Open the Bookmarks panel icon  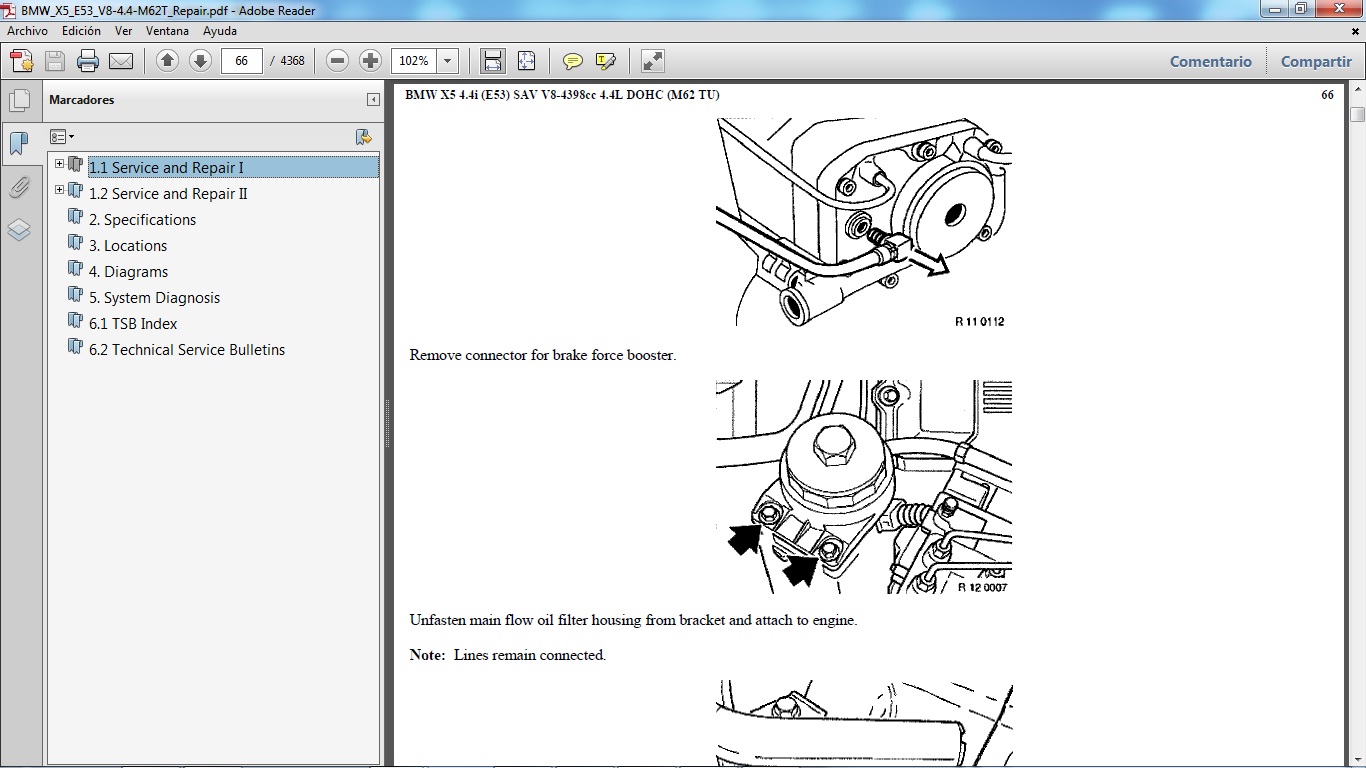tap(19, 143)
